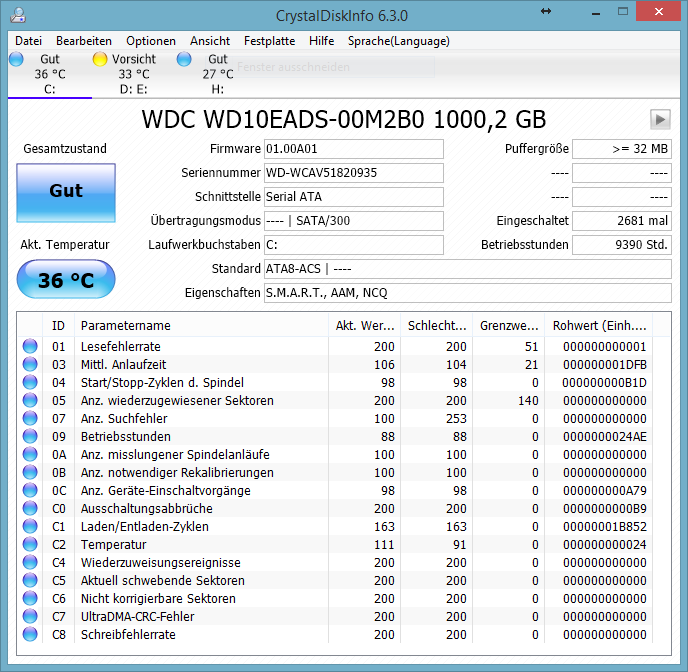
Task: Click the blue status orb for drive H:
Action: (184, 59)
